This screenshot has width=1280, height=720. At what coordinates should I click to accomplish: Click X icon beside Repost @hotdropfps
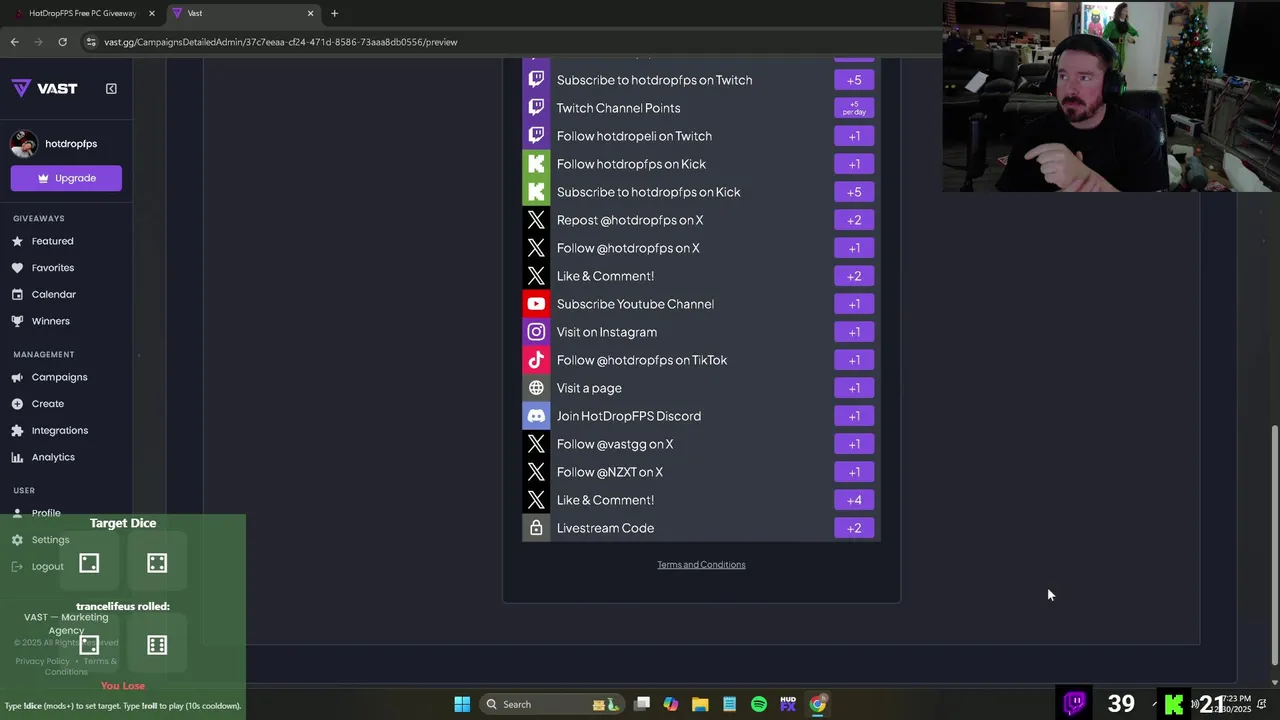point(536,220)
